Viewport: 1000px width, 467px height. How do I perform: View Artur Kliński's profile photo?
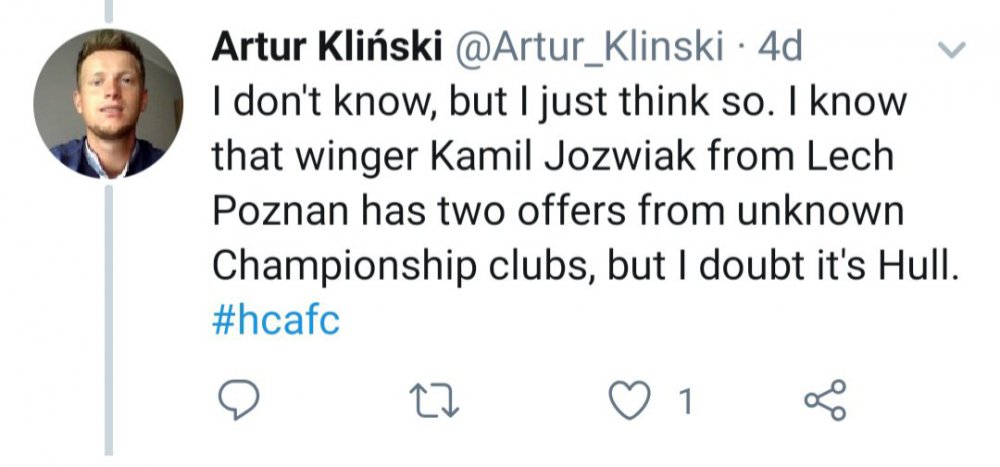108,104
